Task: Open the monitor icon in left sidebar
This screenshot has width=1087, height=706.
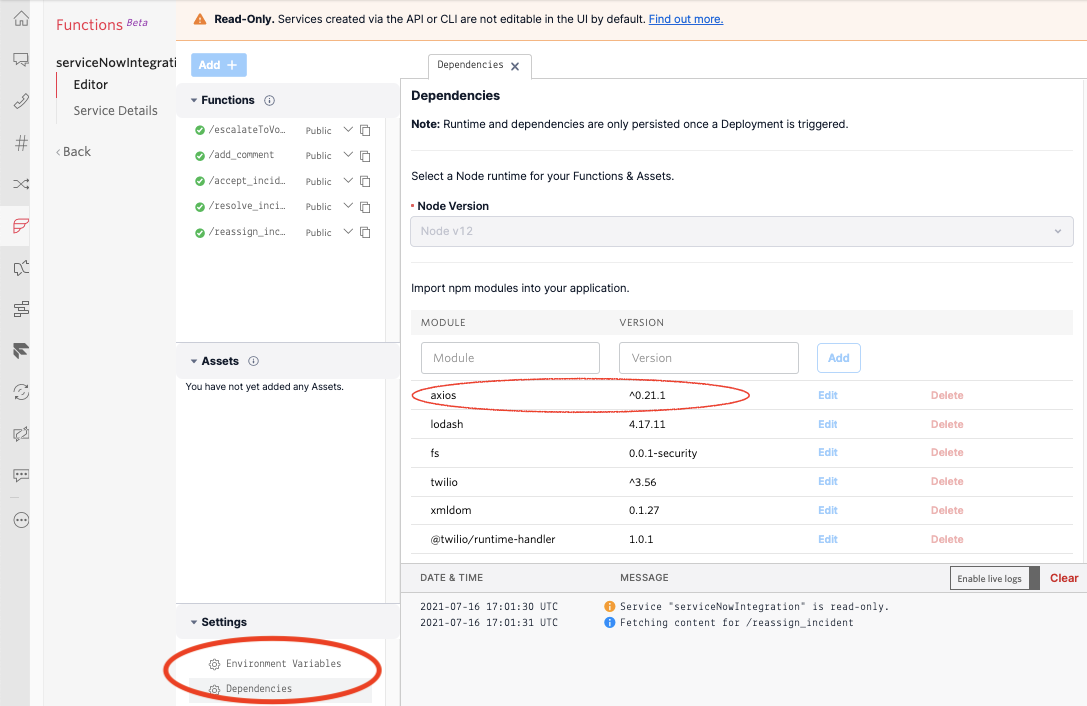Action: pos(21,60)
